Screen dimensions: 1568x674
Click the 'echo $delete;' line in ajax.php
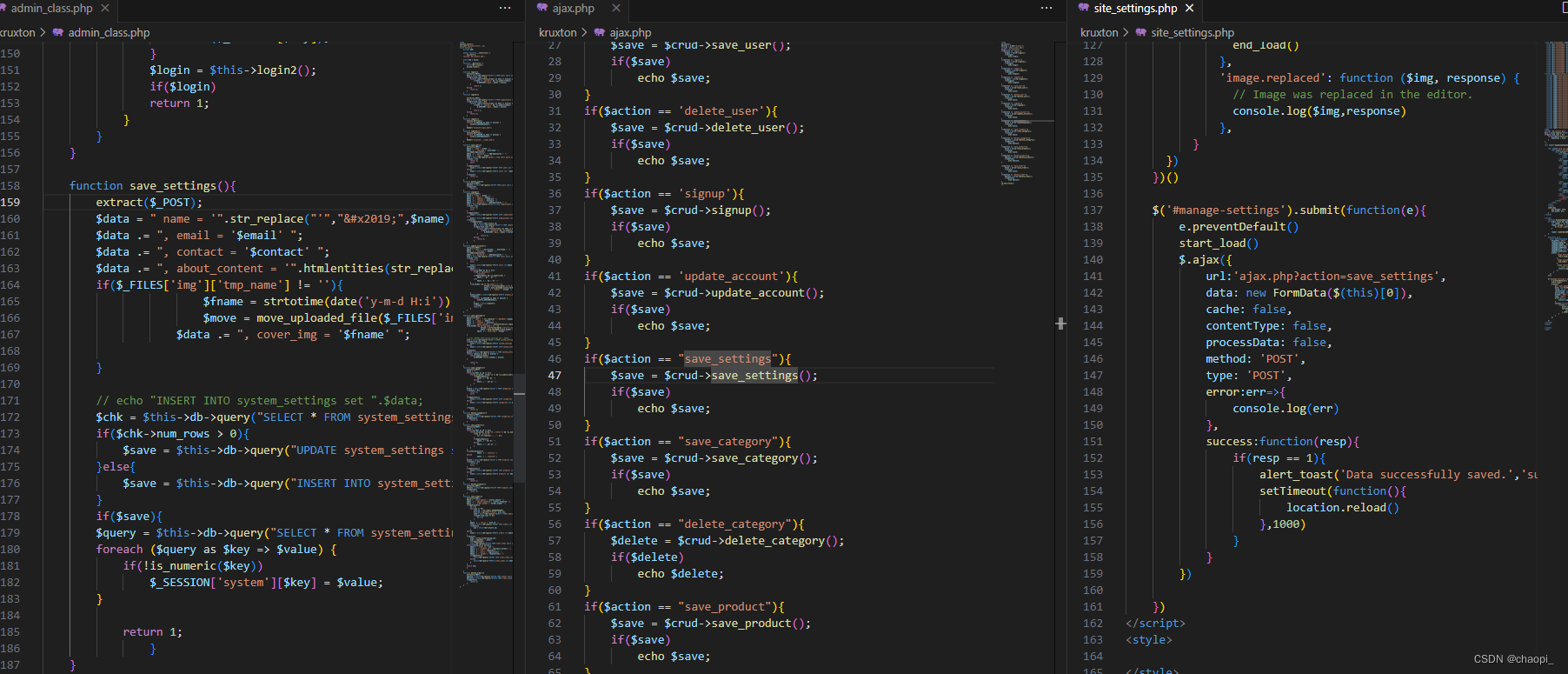coord(681,574)
